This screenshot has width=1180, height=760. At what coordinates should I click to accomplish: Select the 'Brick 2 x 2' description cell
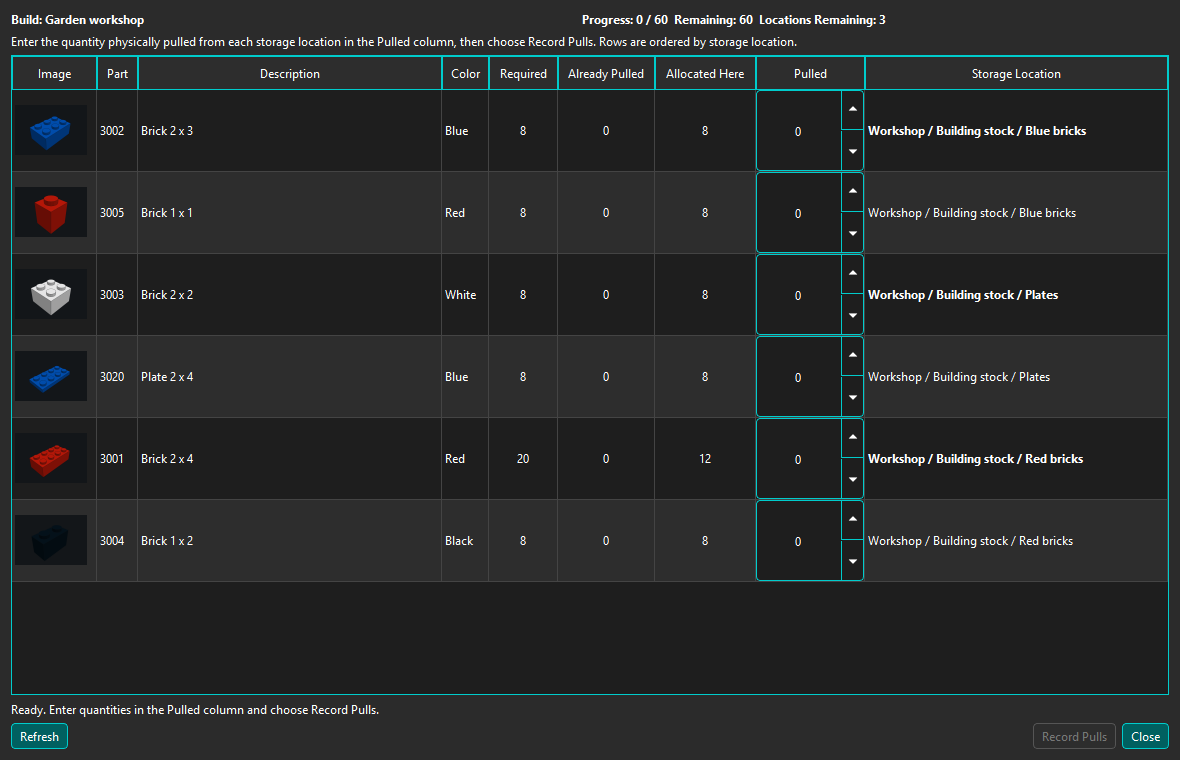(x=290, y=295)
